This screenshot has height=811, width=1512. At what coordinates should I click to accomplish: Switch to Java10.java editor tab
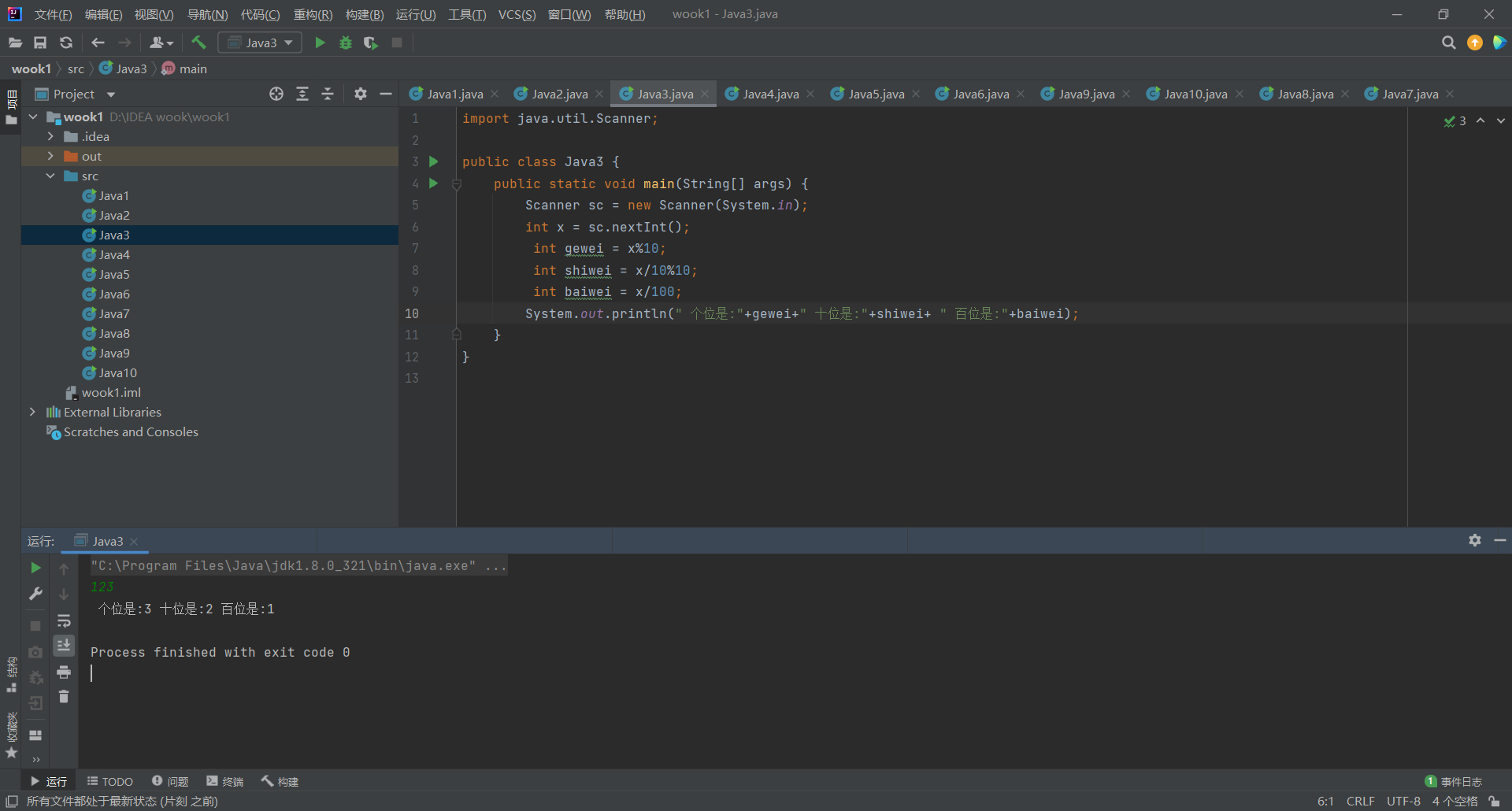[x=1195, y=94]
